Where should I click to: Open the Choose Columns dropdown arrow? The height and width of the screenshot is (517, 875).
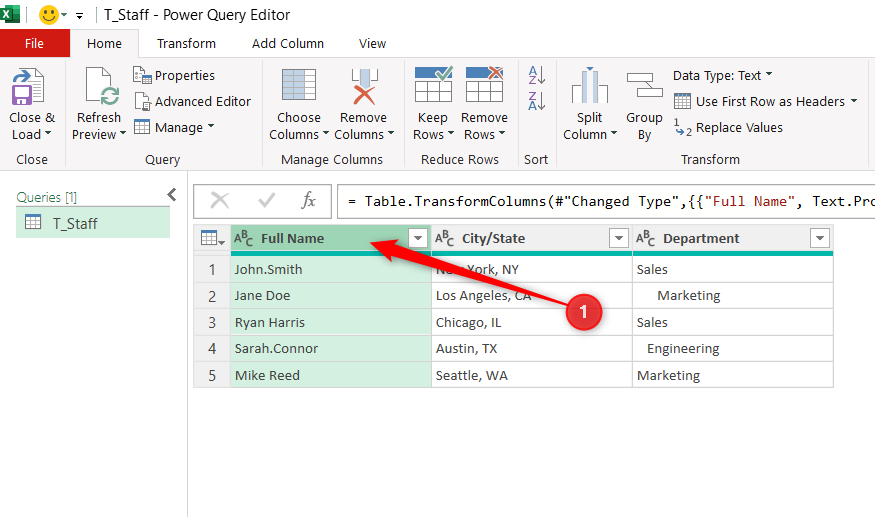point(326,133)
